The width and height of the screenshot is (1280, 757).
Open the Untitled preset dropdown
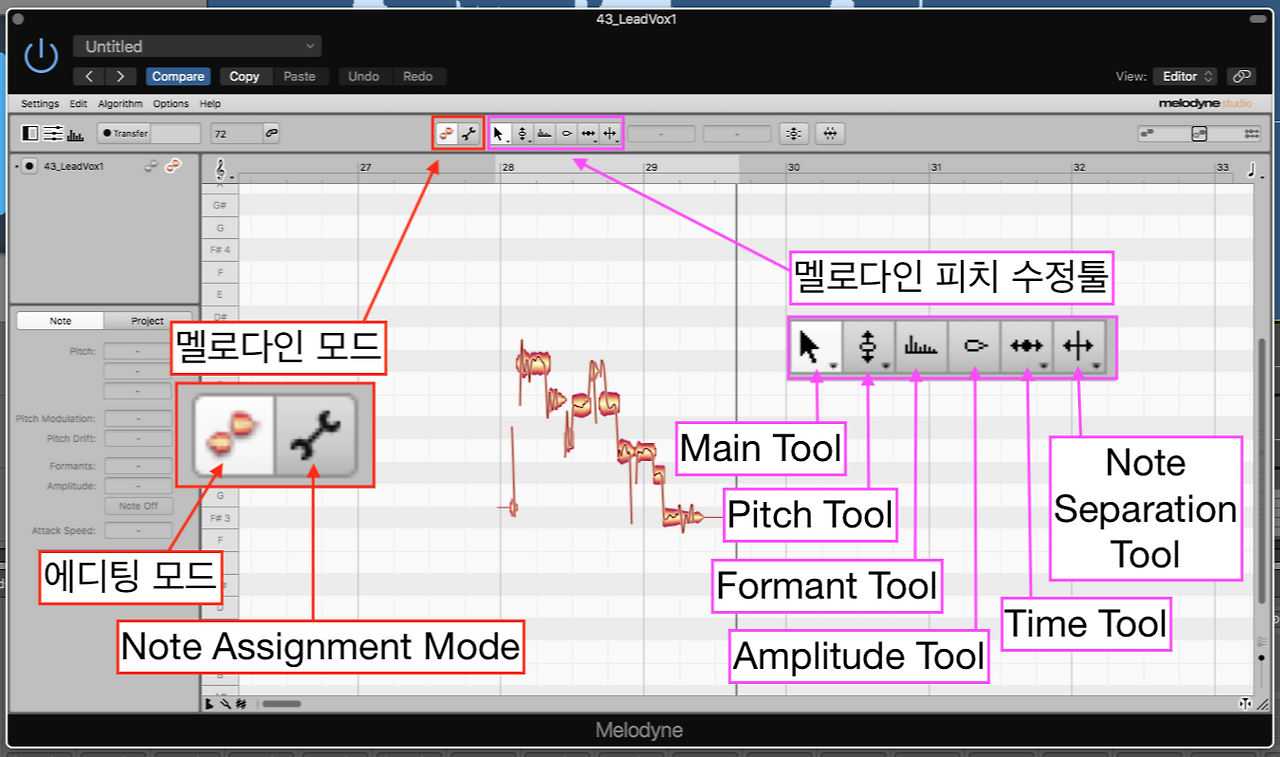tap(197, 46)
